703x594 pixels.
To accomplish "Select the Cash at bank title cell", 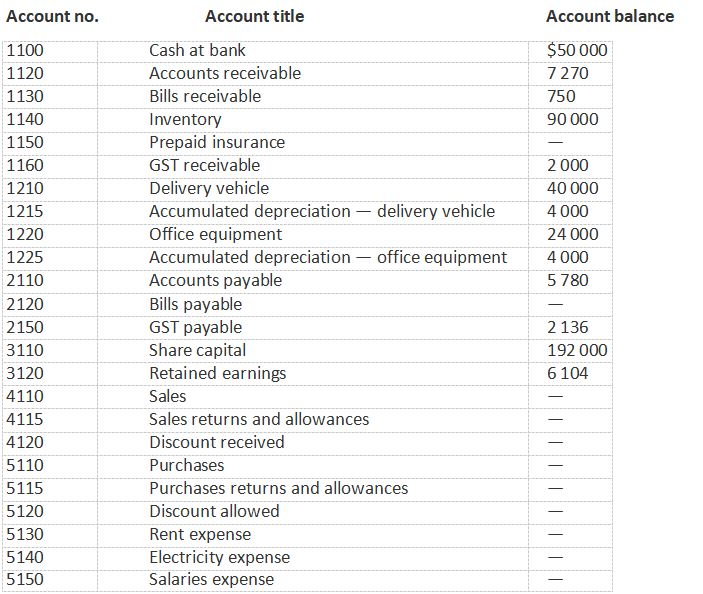I will pyautogui.click(x=197, y=50).
